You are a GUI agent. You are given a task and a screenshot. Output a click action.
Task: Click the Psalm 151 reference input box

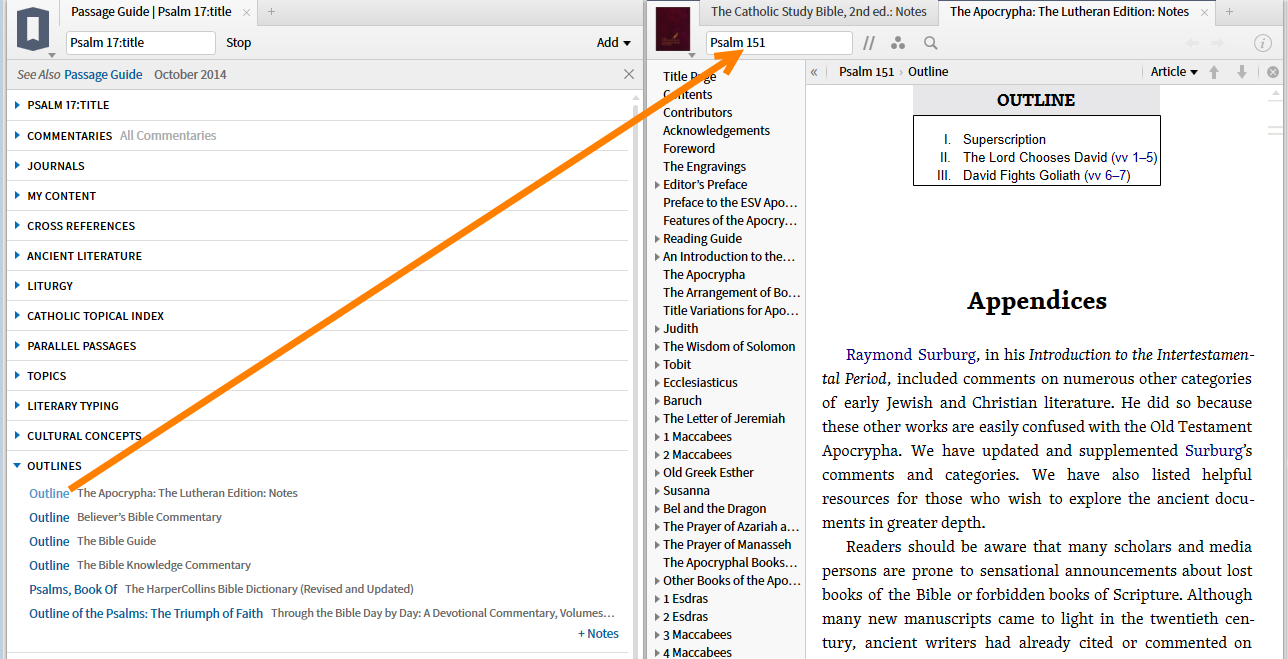click(x=780, y=43)
